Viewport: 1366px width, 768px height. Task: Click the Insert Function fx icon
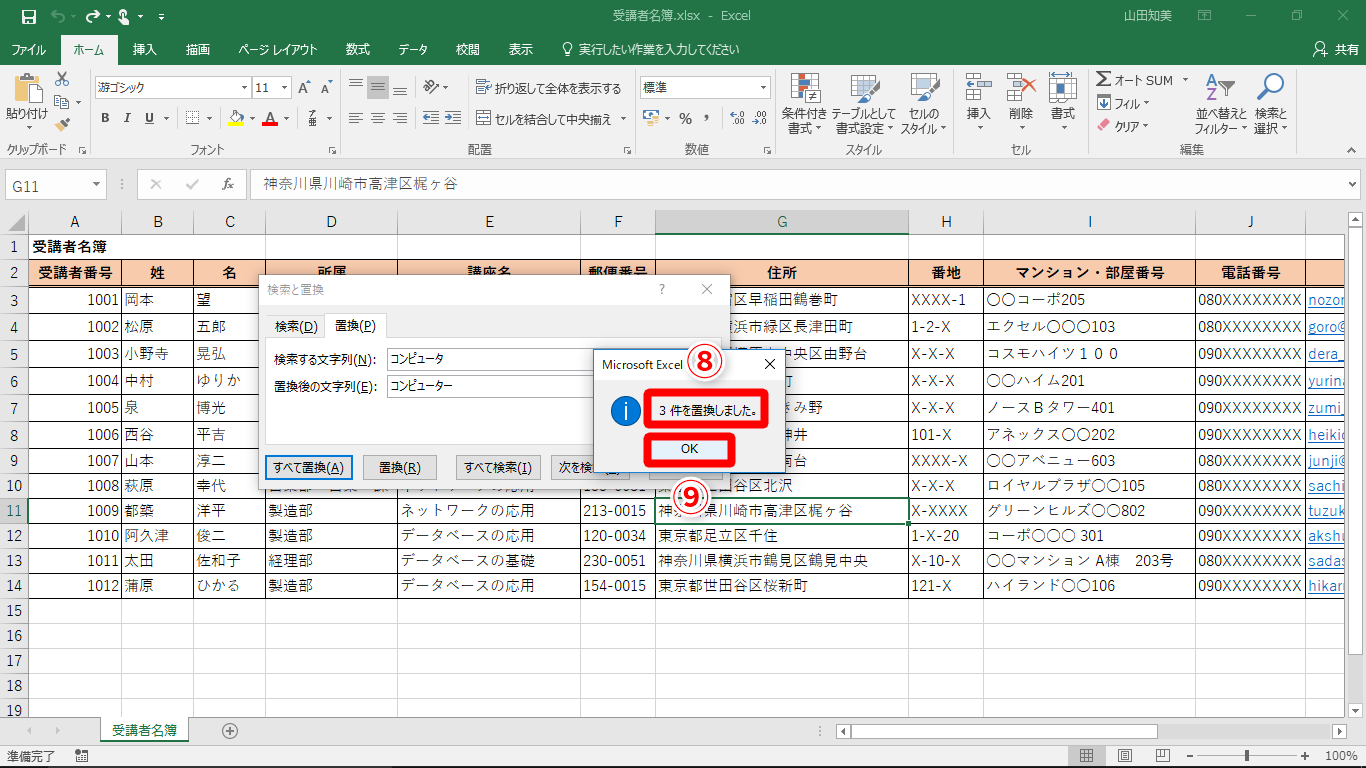(228, 185)
